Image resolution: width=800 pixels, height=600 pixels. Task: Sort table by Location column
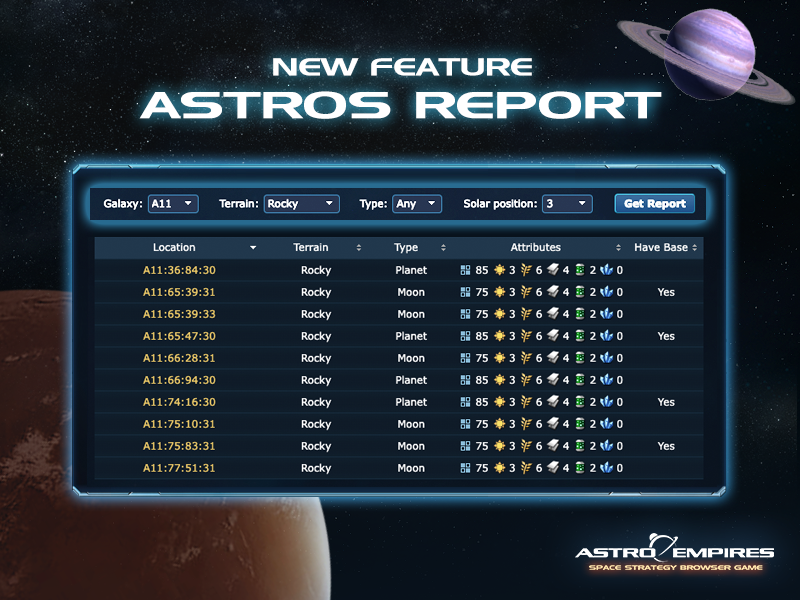click(x=174, y=247)
